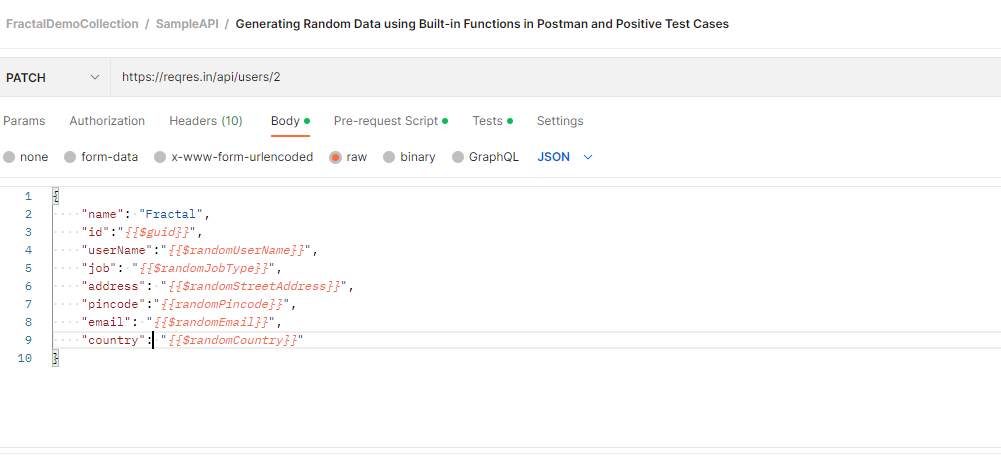The height and width of the screenshot is (460, 1001).
Task: Open the SampleAPI breadcrumb folder
Action: click(x=187, y=24)
